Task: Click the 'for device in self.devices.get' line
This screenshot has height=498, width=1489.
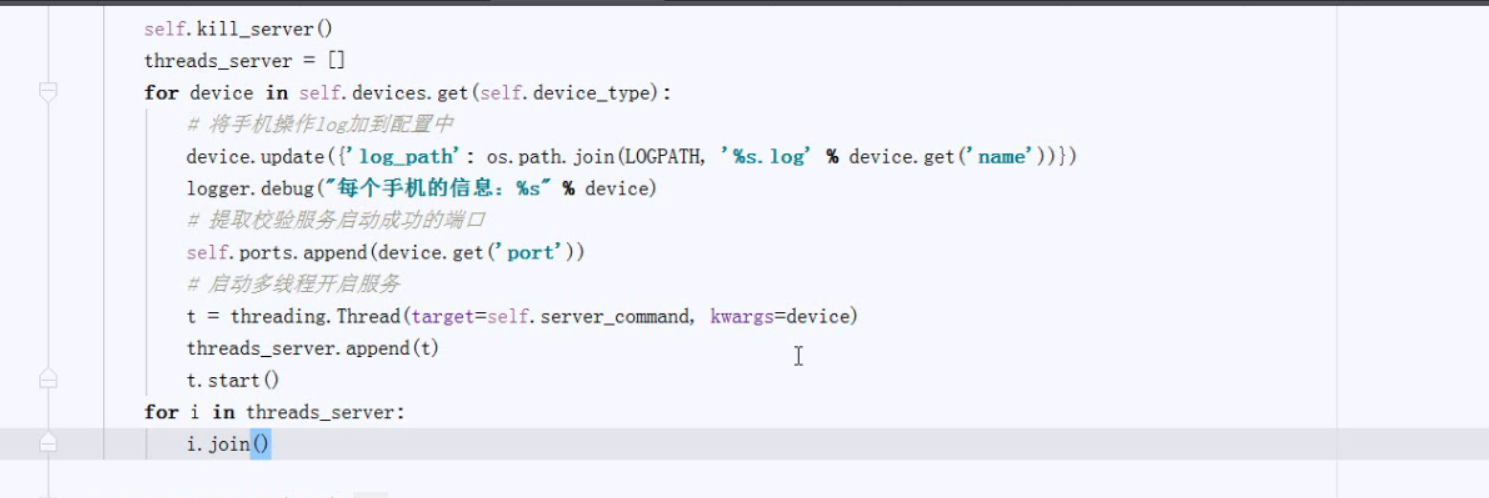Action: [x=408, y=93]
